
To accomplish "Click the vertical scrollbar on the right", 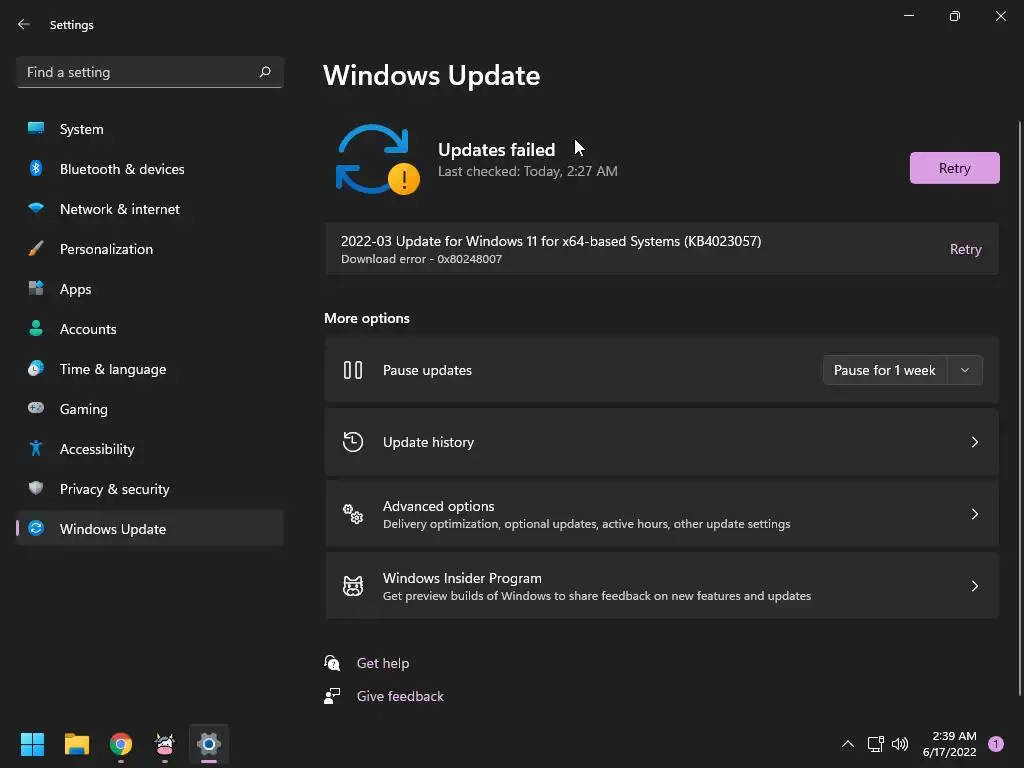I will [1019, 408].
